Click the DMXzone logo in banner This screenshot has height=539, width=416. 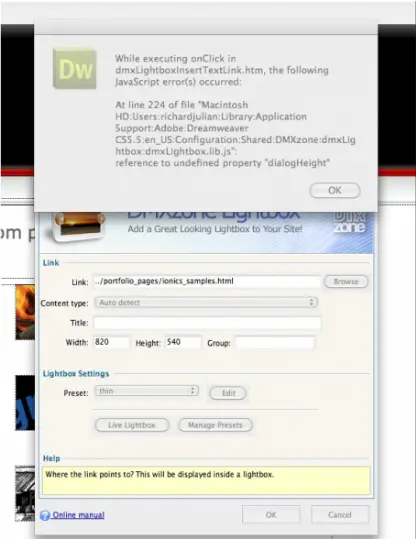pyautogui.click(x=349, y=223)
